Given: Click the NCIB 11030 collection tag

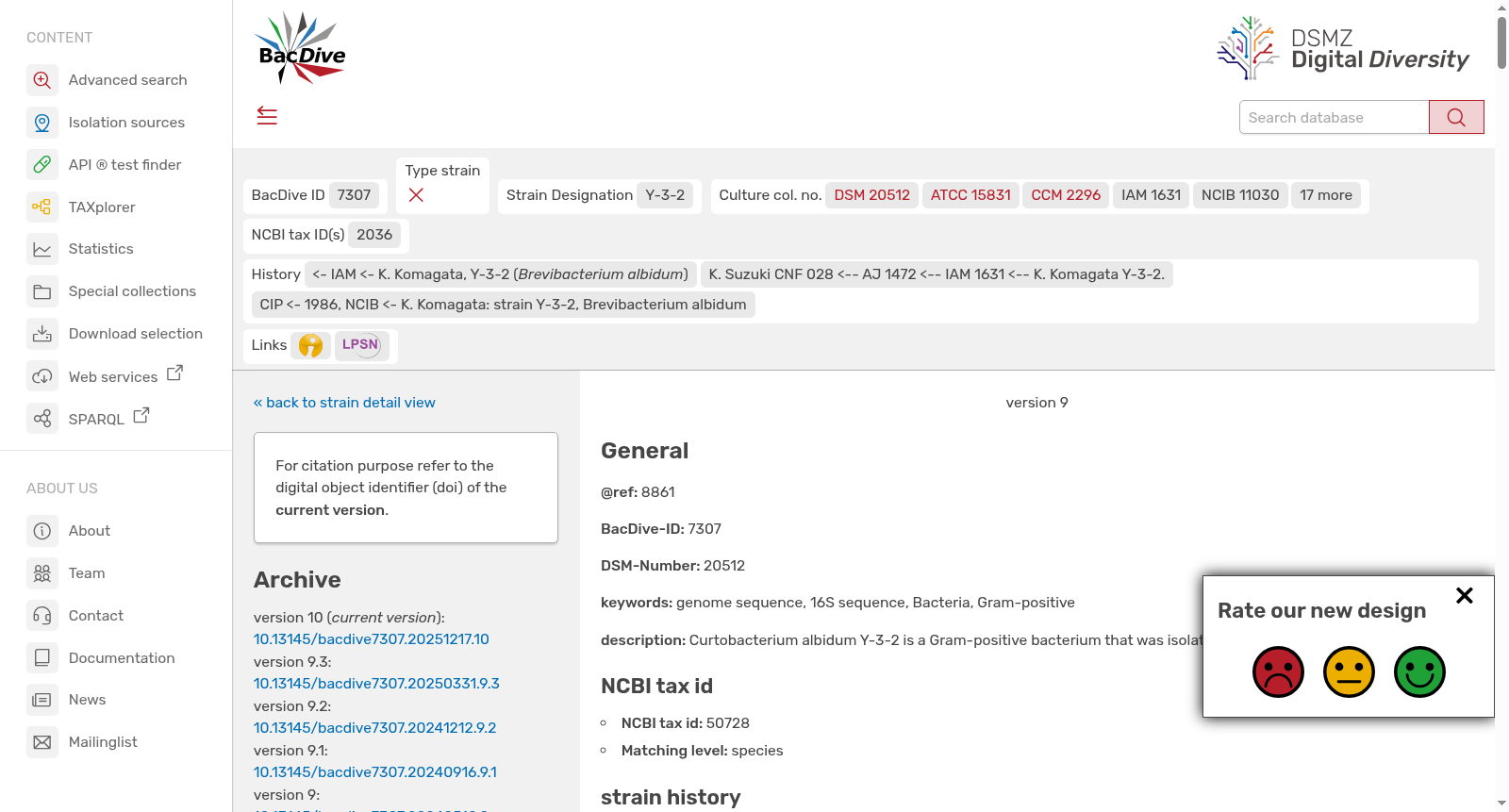Looking at the screenshot, I should [x=1240, y=195].
